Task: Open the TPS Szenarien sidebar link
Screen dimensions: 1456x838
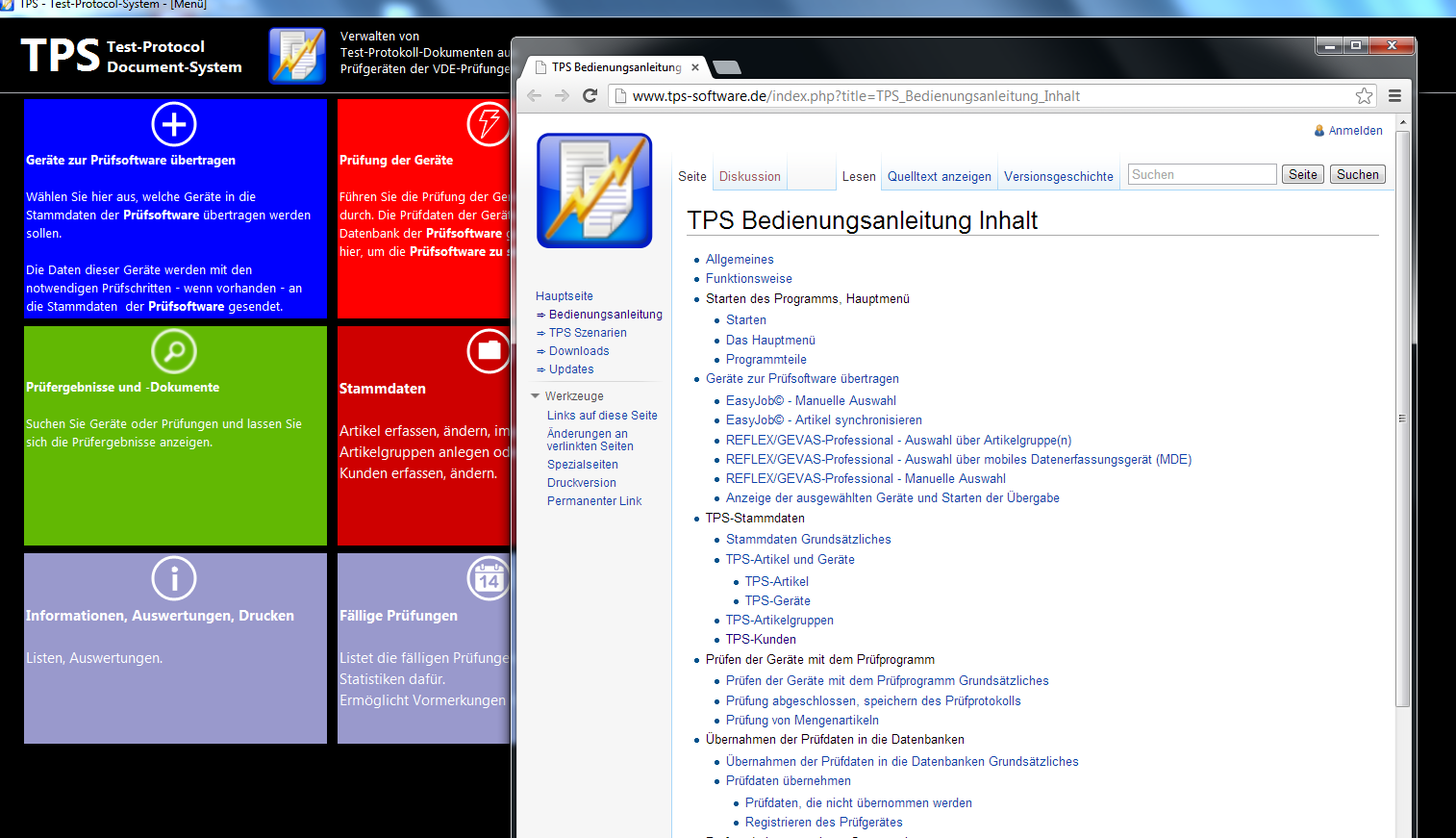Action: 588,333
